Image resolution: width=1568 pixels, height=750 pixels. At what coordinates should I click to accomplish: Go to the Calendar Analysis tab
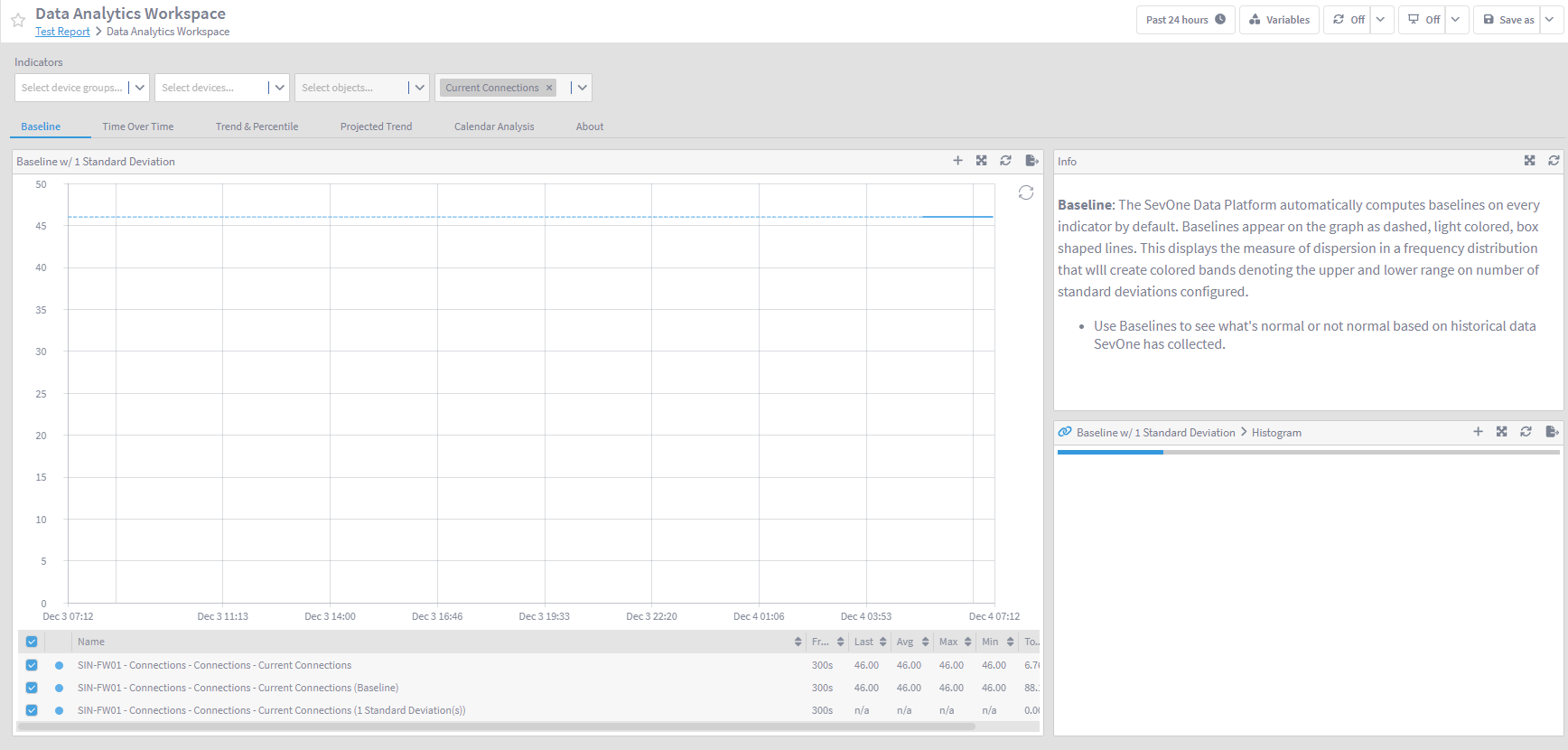coord(494,127)
